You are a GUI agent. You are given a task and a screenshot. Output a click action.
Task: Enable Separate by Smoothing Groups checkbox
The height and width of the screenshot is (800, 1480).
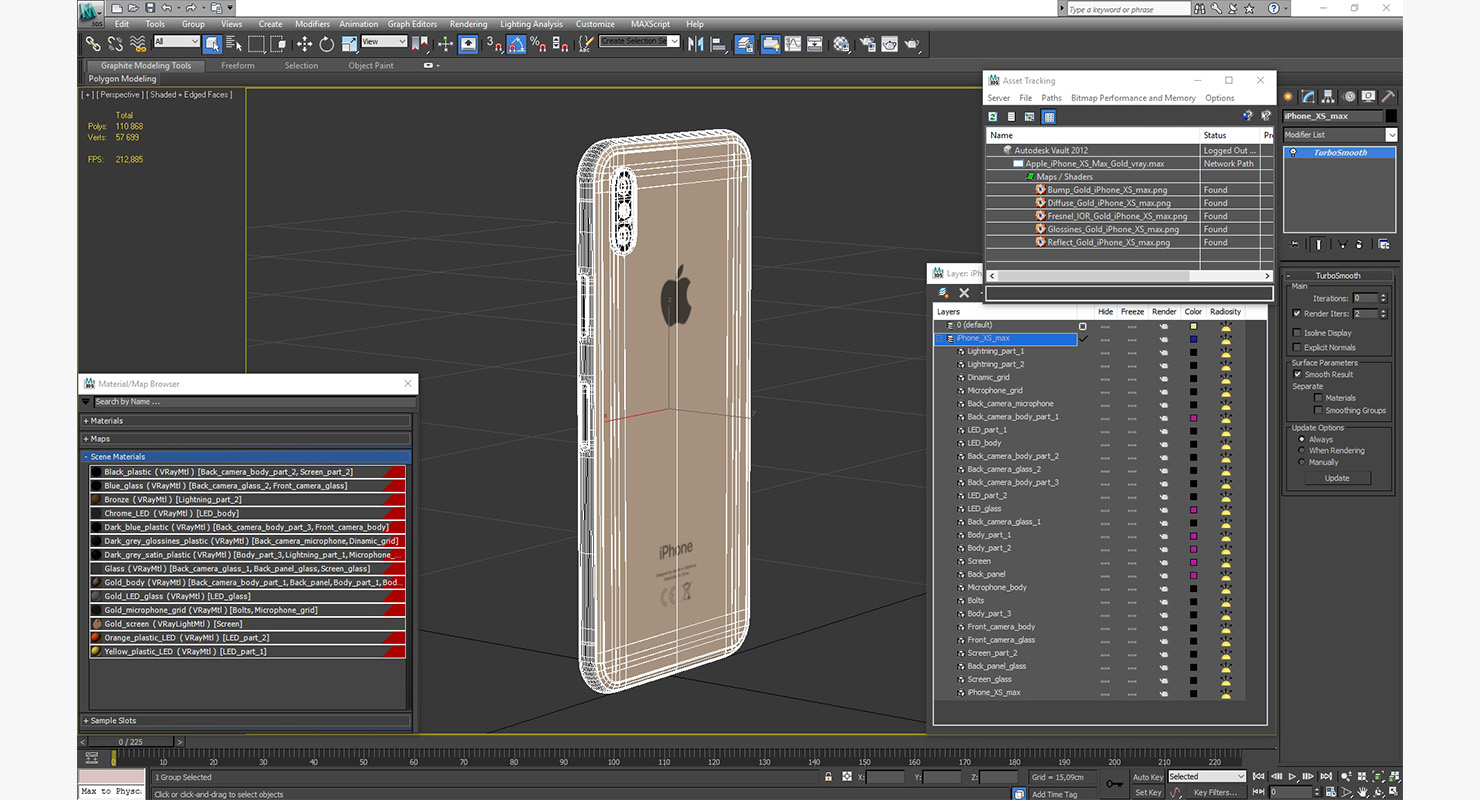(x=1318, y=410)
